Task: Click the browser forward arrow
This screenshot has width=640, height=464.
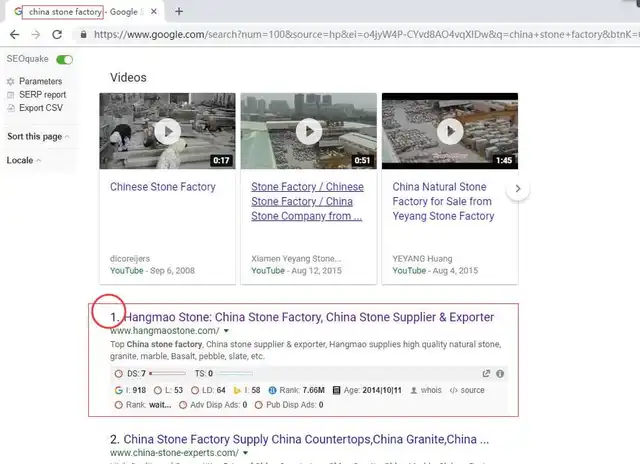Action: (36, 35)
